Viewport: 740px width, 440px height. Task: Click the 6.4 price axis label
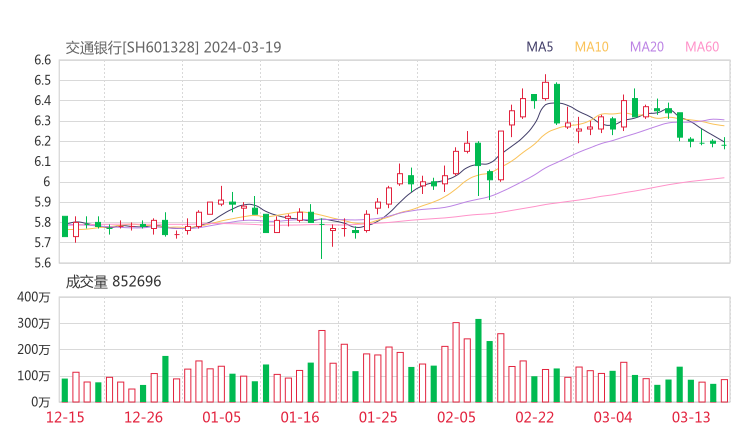point(42,101)
